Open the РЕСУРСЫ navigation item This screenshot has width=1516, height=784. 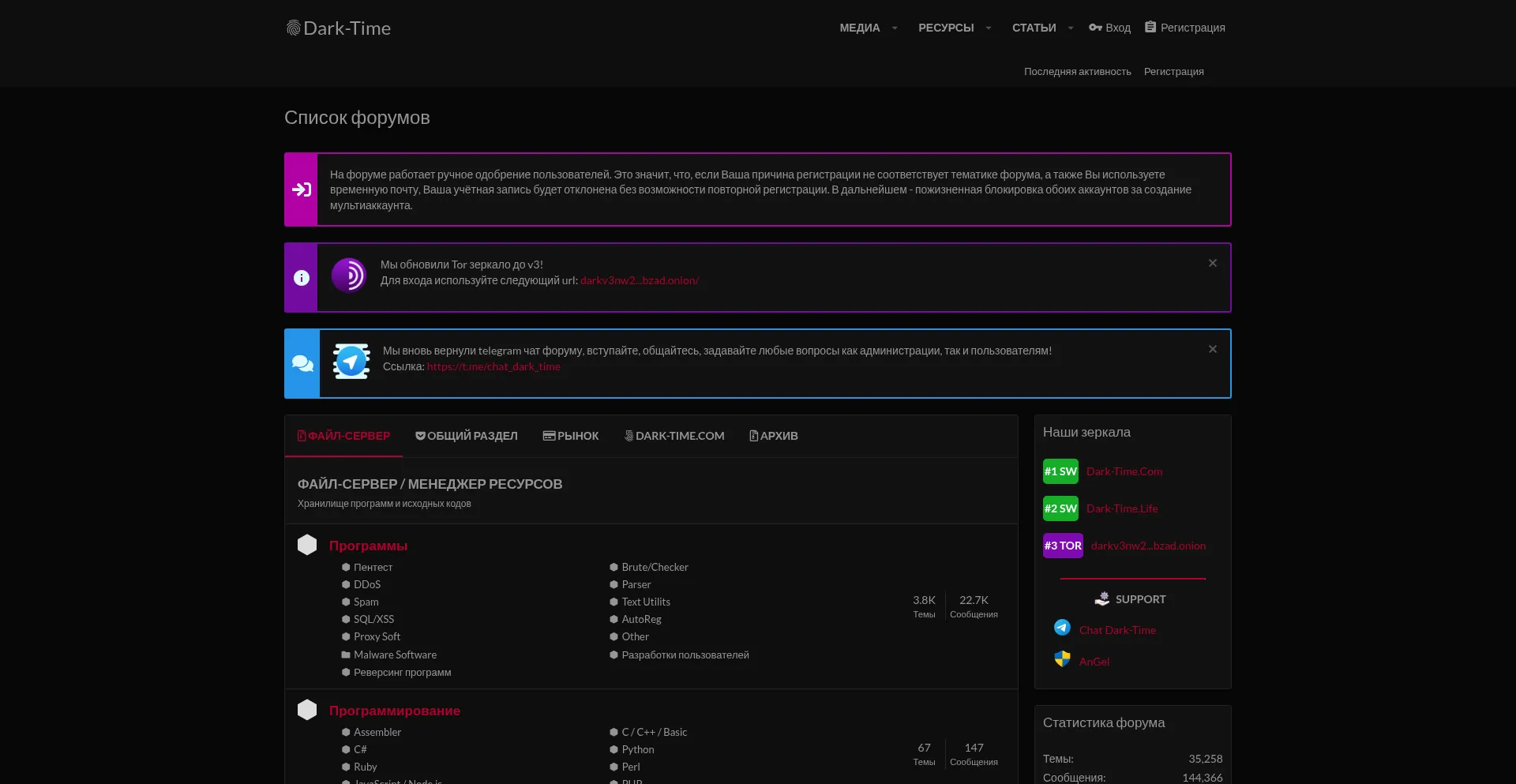pos(946,28)
